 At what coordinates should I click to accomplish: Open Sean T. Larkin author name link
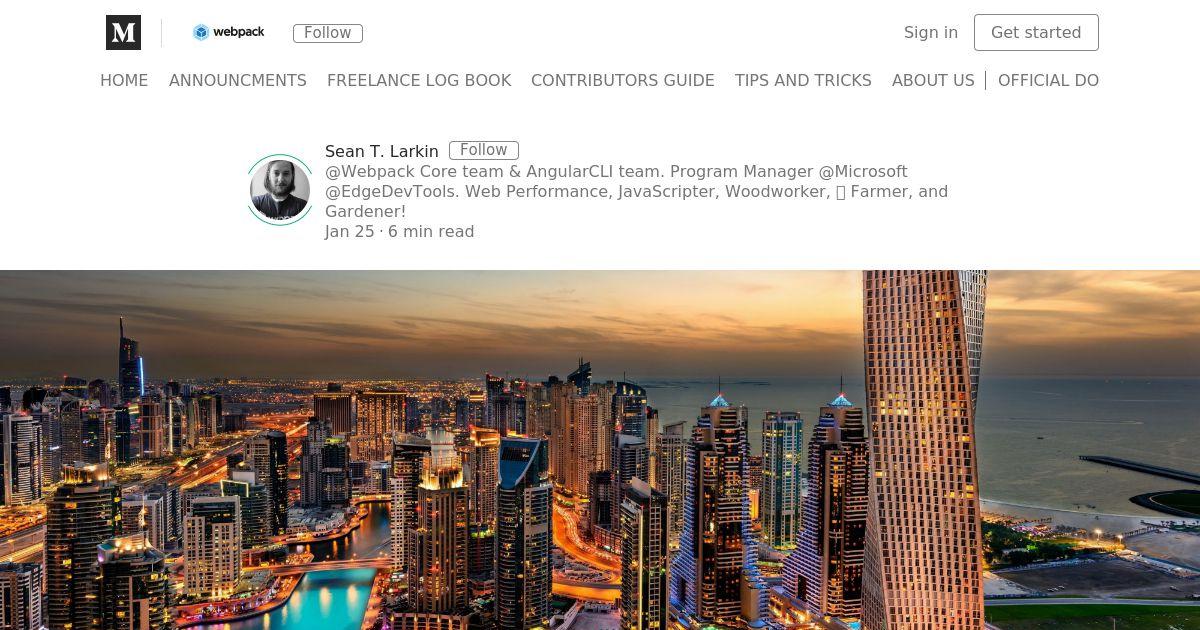[382, 151]
